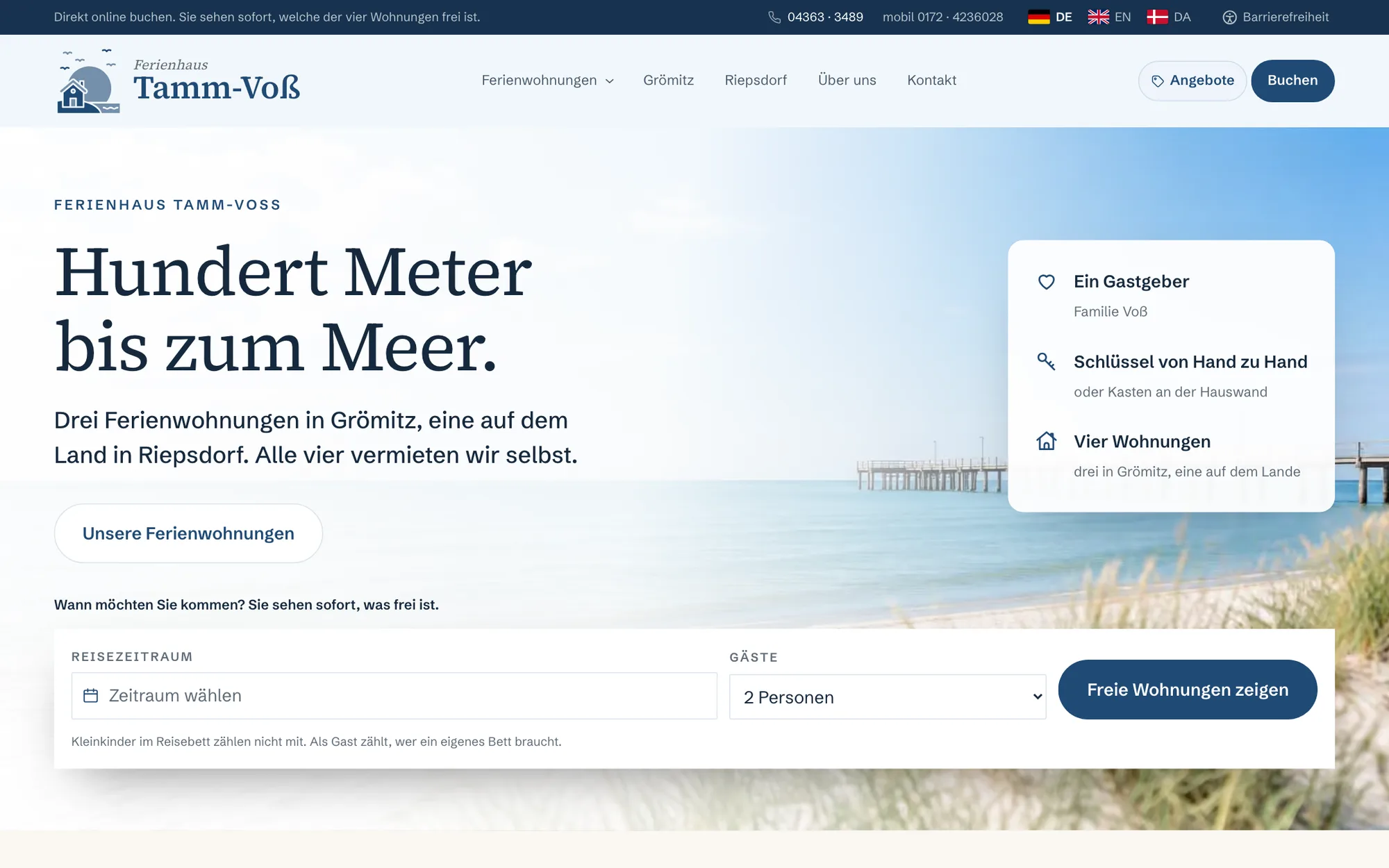Image resolution: width=1389 pixels, height=868 pixels.
Task: Click the text drei in Grömitz, eine auf dem Lande
Action: 1187,471
